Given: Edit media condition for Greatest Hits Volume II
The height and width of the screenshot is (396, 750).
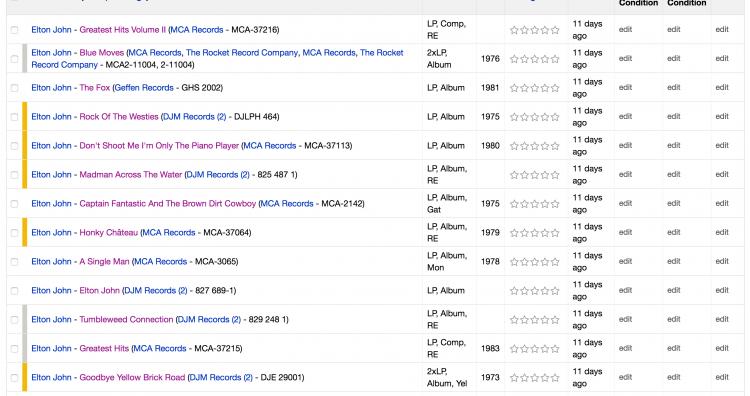Looking at the screenshot, I should point(625,29).
